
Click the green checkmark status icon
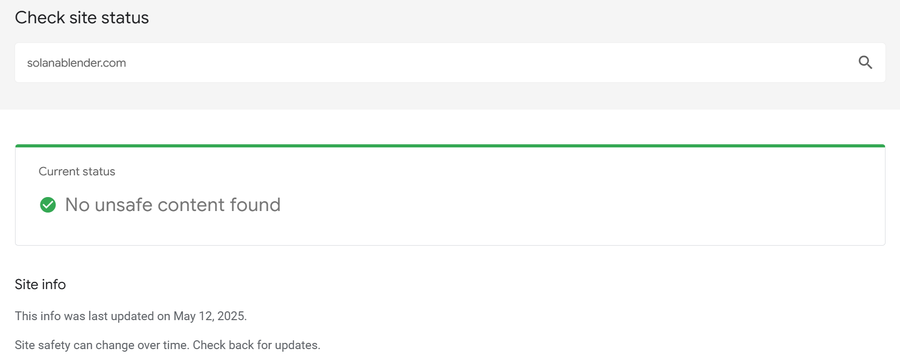point(48,205)
